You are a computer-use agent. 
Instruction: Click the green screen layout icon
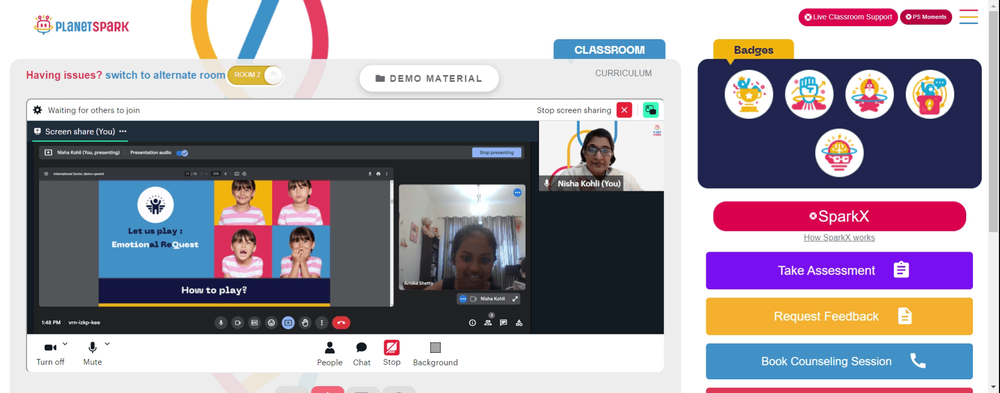click(x=651, y=110)
